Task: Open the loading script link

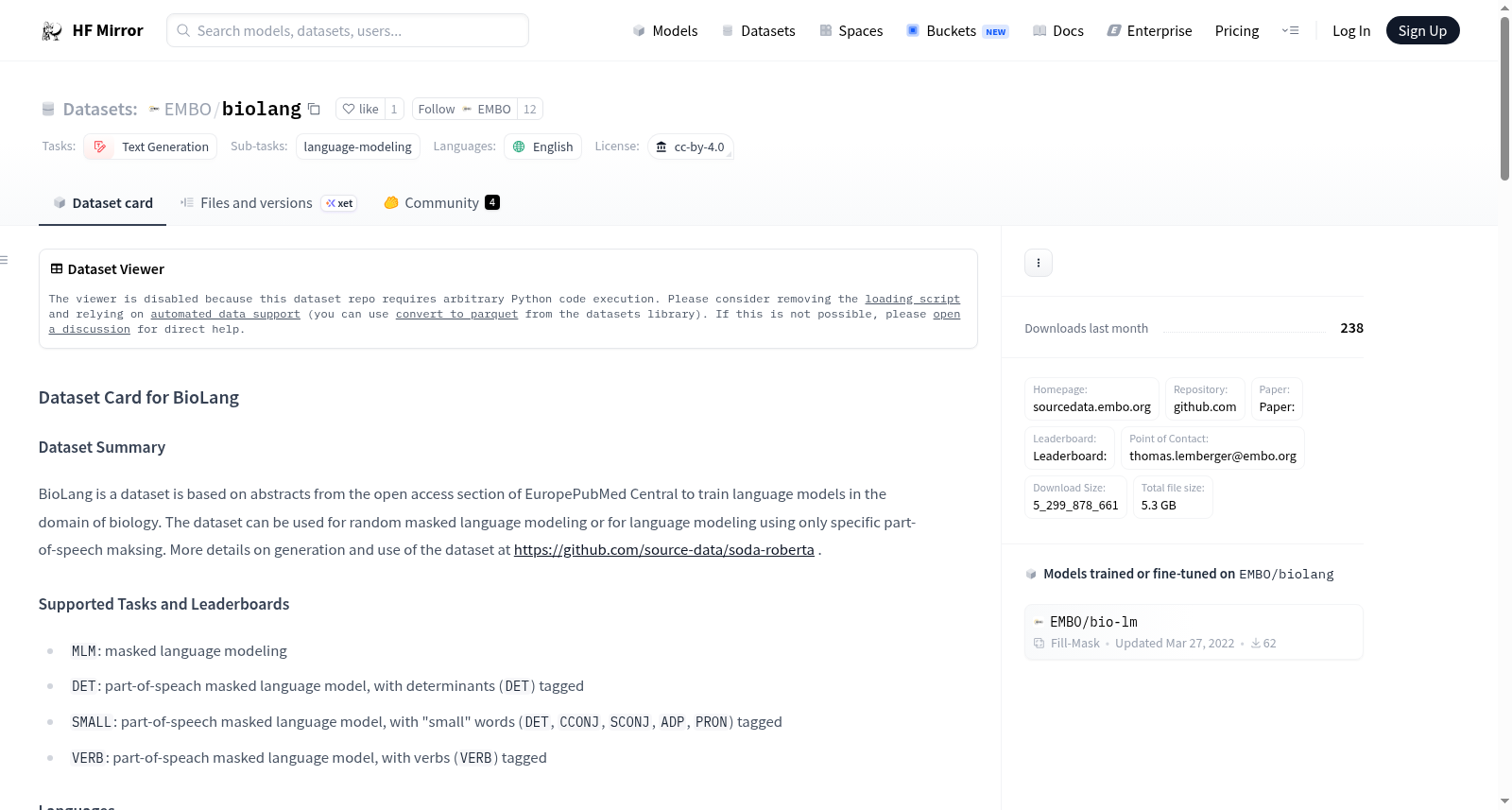Action: point(912,299)
